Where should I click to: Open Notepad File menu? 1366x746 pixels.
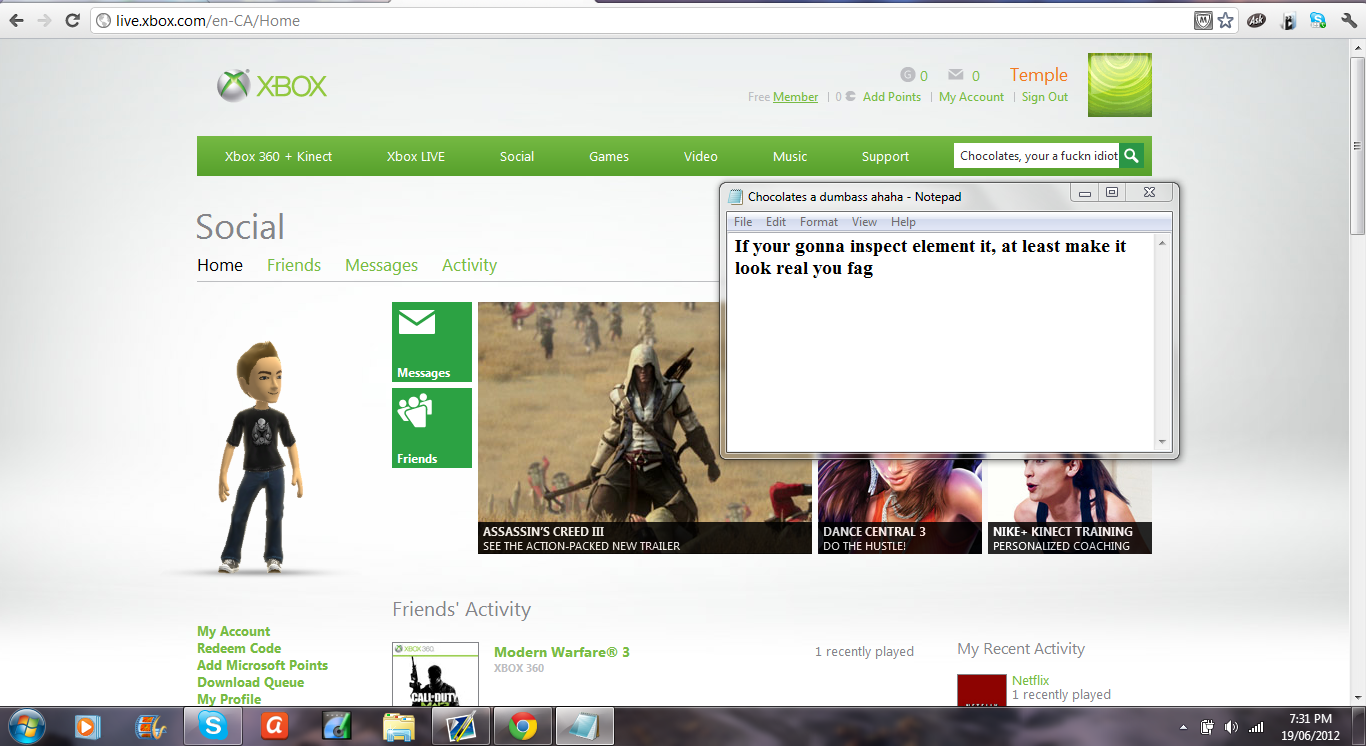743,222
